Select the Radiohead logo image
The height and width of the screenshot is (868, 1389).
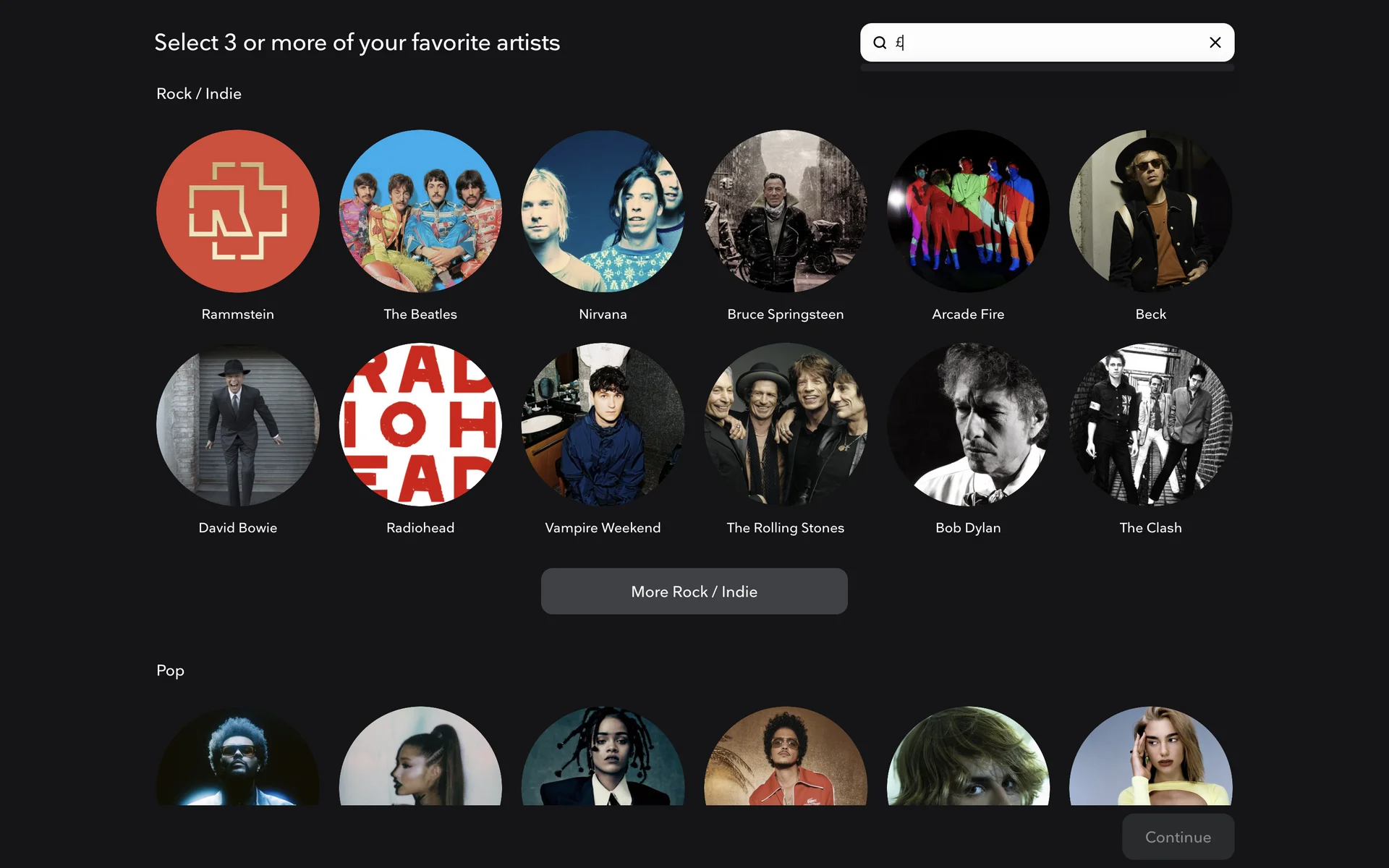tap(420, 425)
